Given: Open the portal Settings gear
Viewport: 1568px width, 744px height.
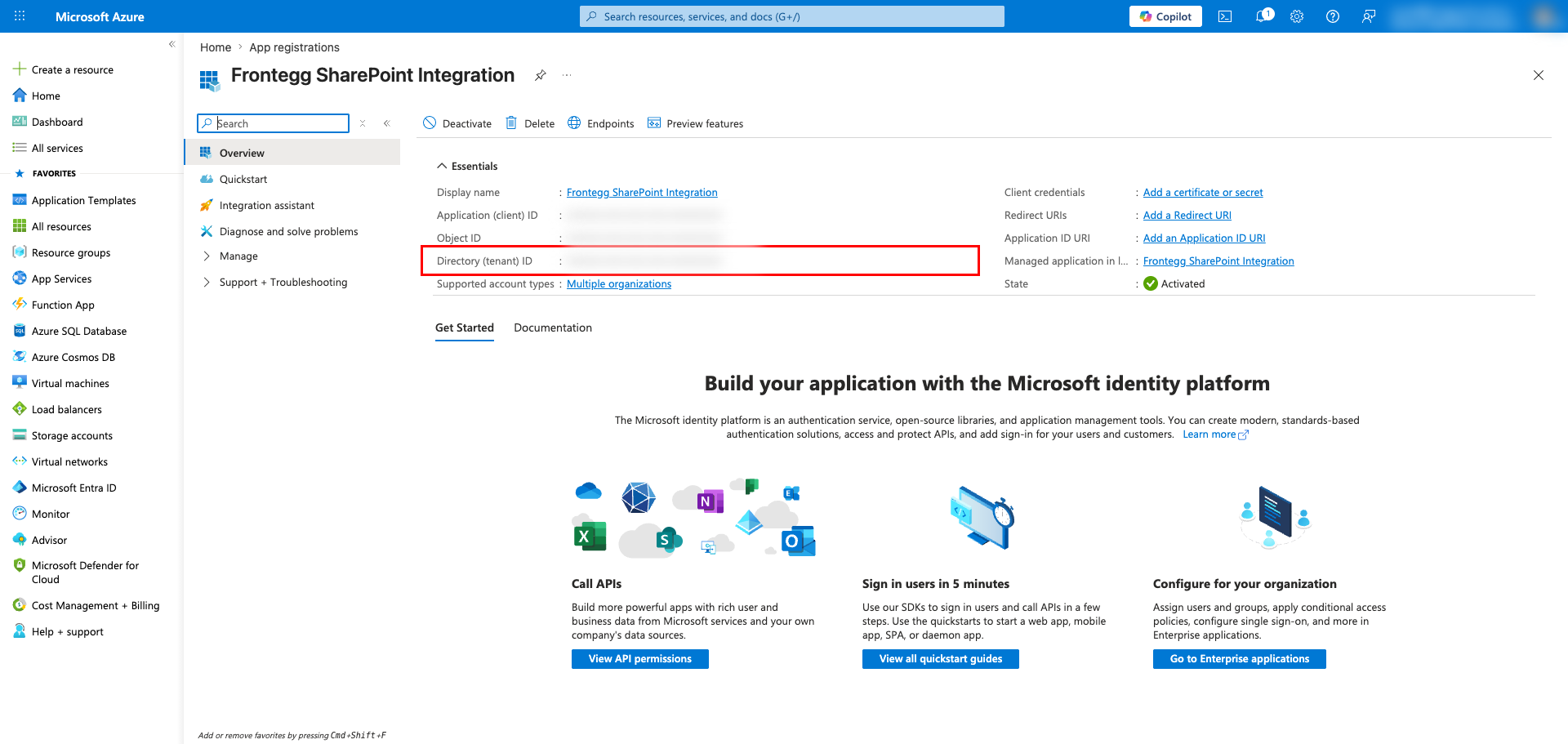Looking at the screenshot, I should coord(1297,16).
